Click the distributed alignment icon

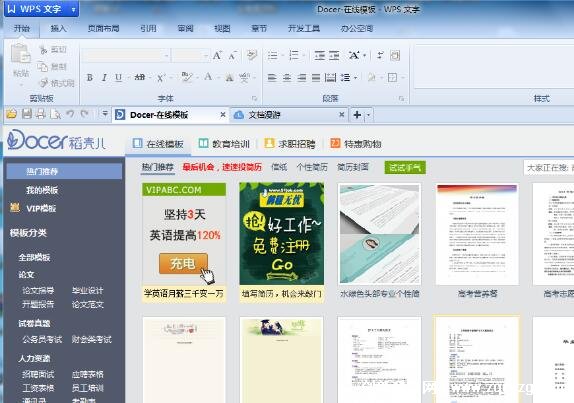pos(330,77)
